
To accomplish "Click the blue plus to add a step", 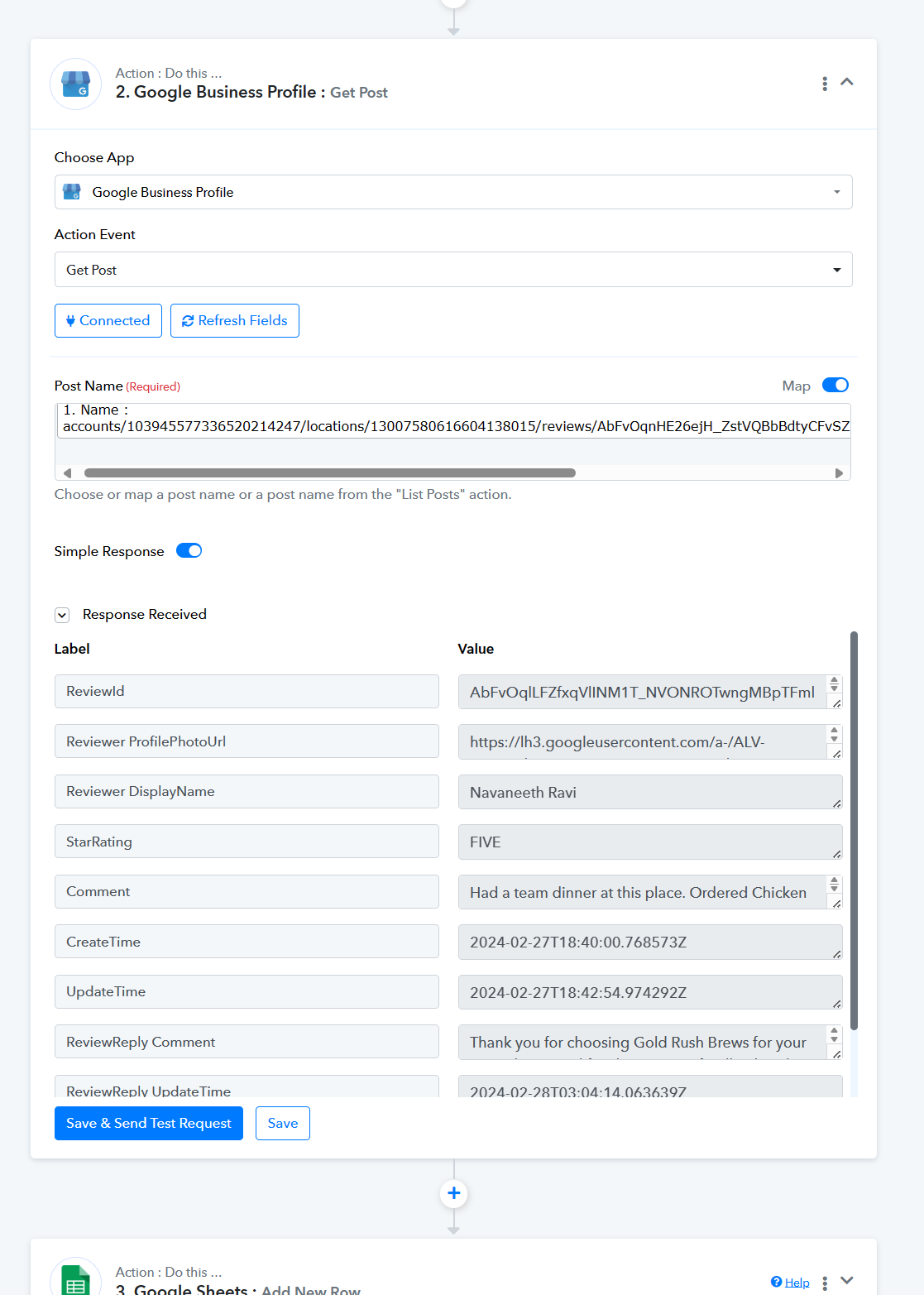I will point(453,1193).
